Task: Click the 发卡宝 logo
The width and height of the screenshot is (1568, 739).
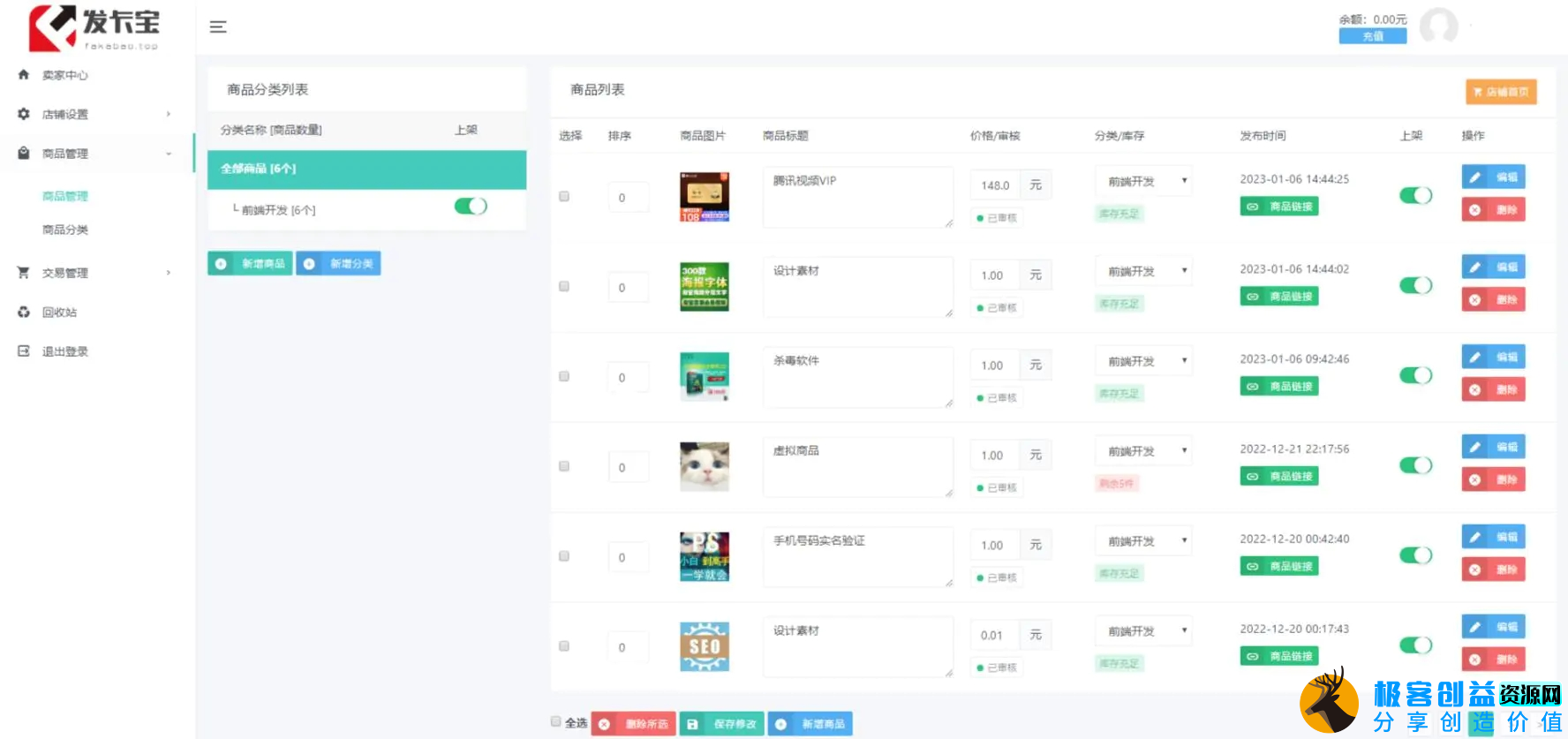Action: click(x=94, y=27)
